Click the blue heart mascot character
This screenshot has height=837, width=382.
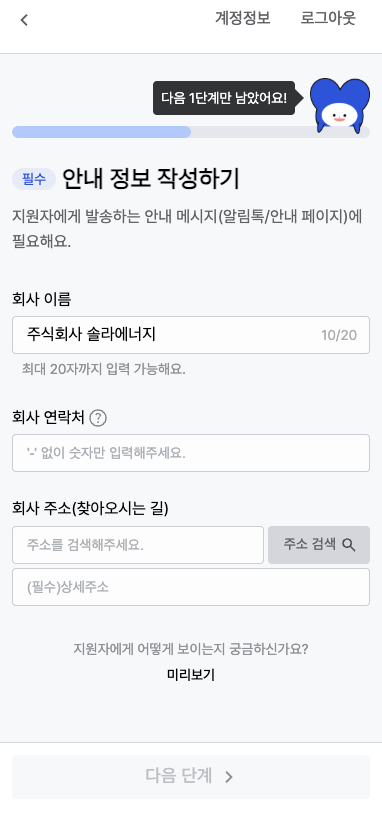click(340, 105)
